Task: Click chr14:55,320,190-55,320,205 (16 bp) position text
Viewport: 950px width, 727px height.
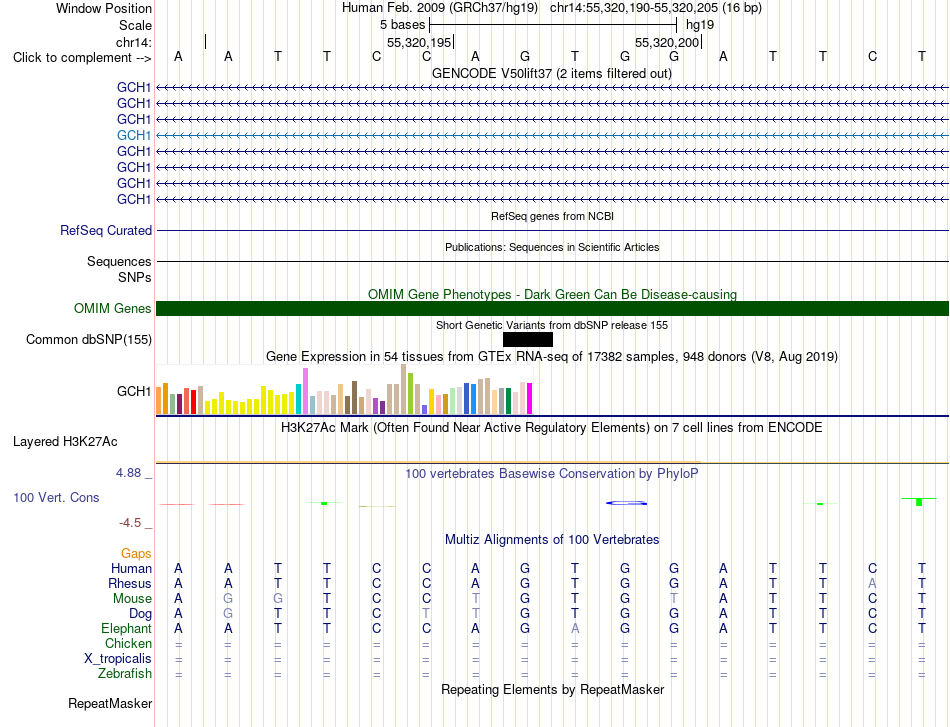Action: pos(656,8)
